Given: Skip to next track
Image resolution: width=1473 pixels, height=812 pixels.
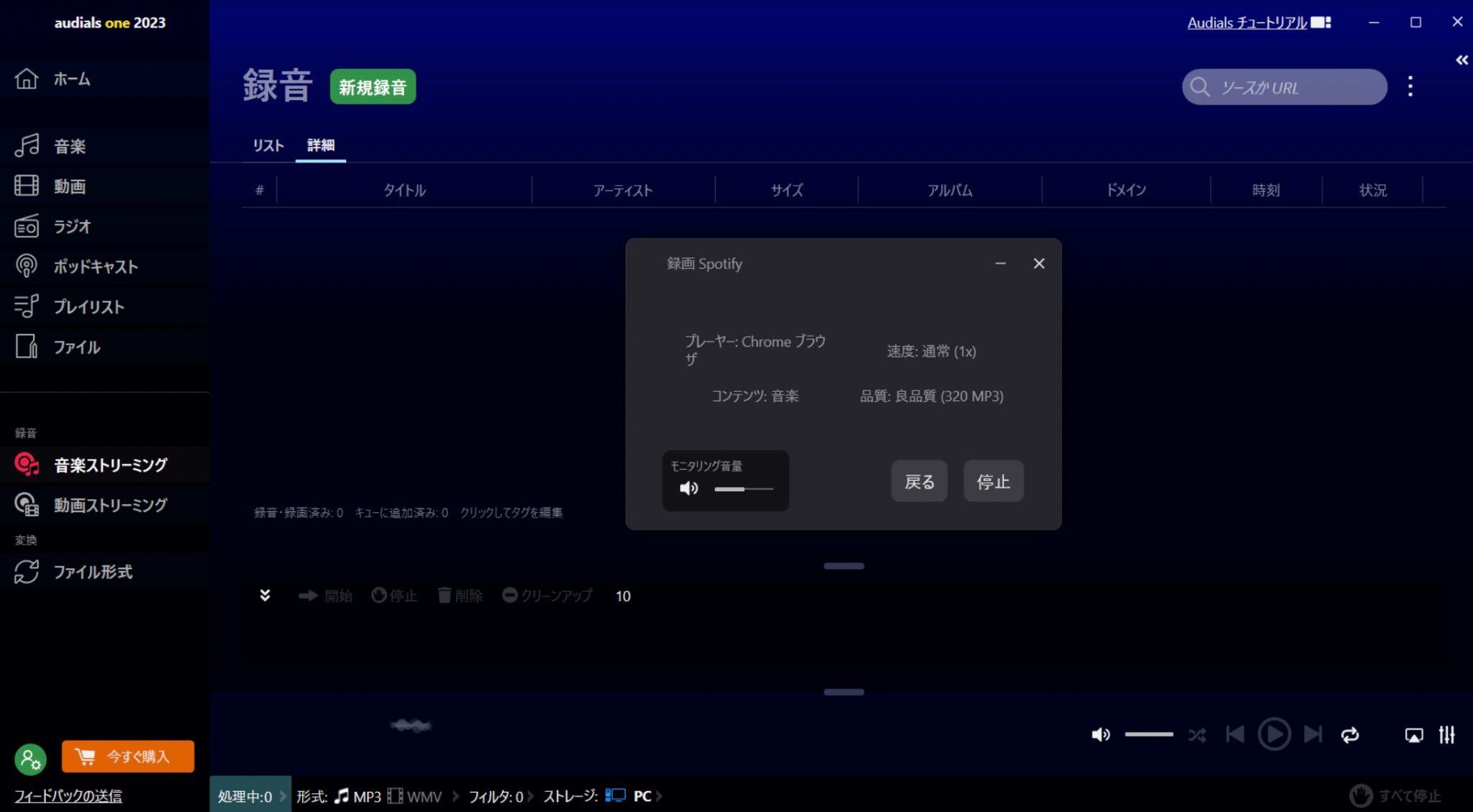Looking at the screenshot, I should pos(1313,734).
